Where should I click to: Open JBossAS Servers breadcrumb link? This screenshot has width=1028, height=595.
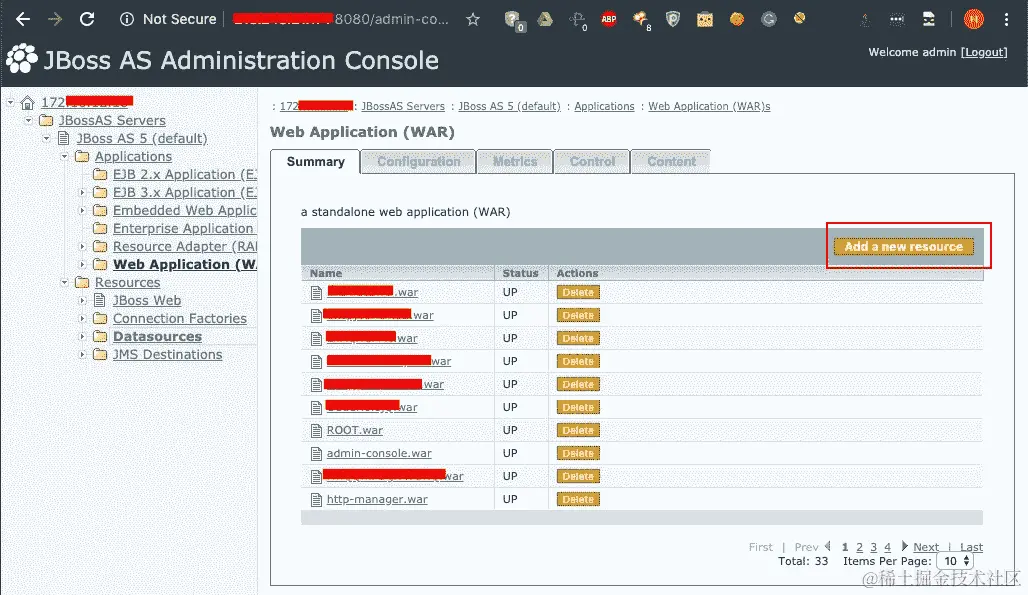[x=403, y=106]
